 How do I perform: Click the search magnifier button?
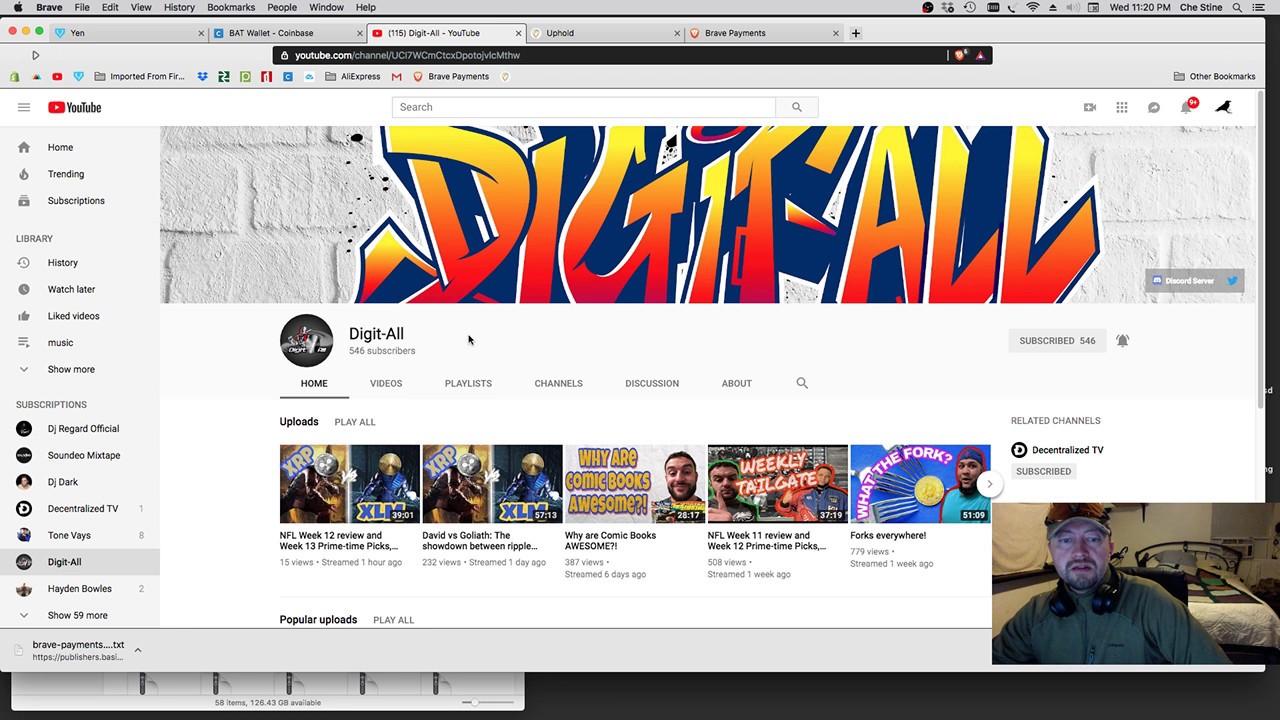point(797,107)
